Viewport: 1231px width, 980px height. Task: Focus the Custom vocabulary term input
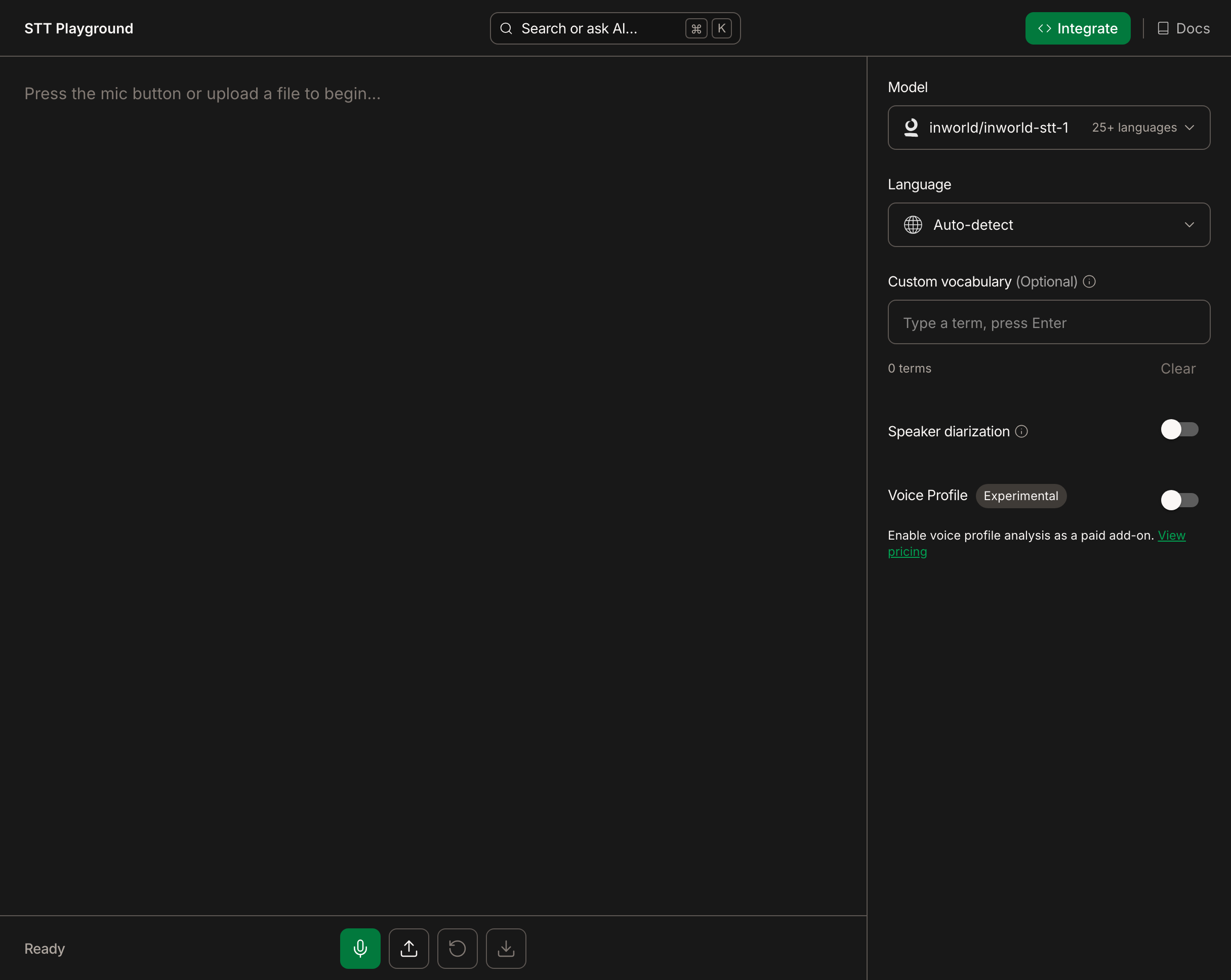click(1049, 322)
